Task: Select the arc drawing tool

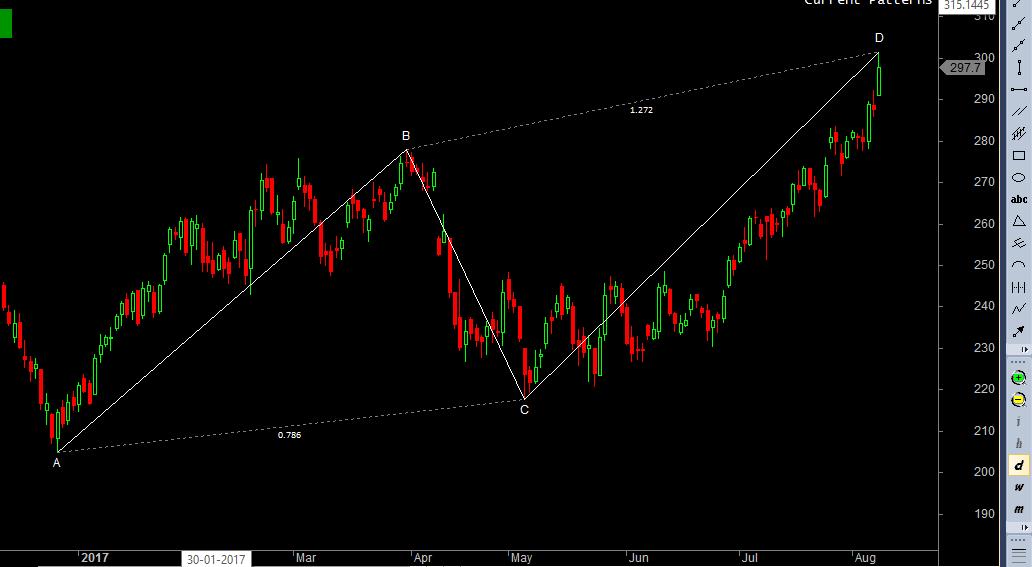Action: point(1019,265)
